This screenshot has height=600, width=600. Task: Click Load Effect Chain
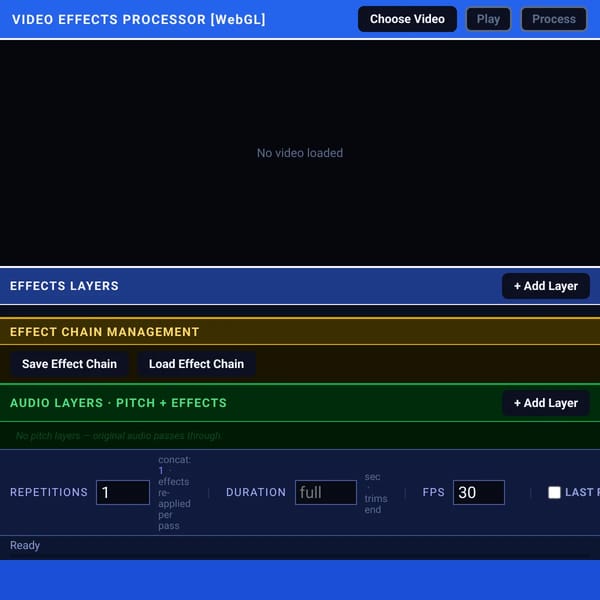pos(196,364)
